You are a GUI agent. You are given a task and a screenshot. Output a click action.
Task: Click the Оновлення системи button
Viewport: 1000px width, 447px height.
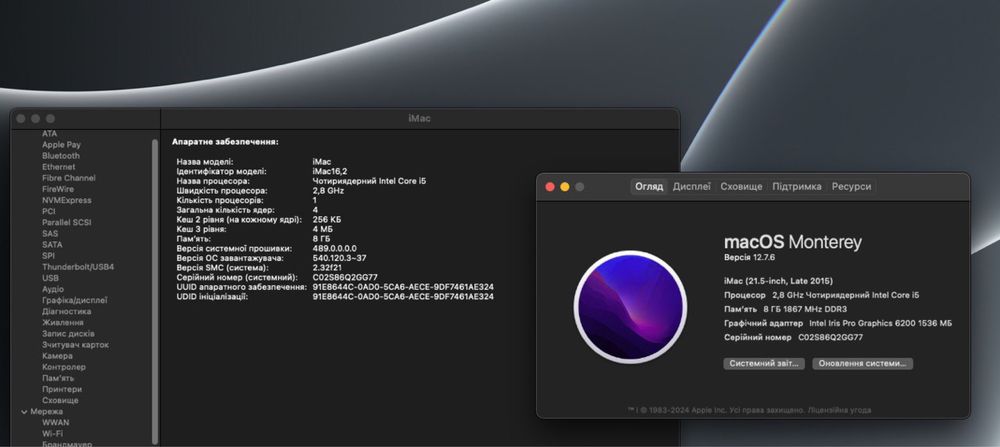[x=862, y=363]
